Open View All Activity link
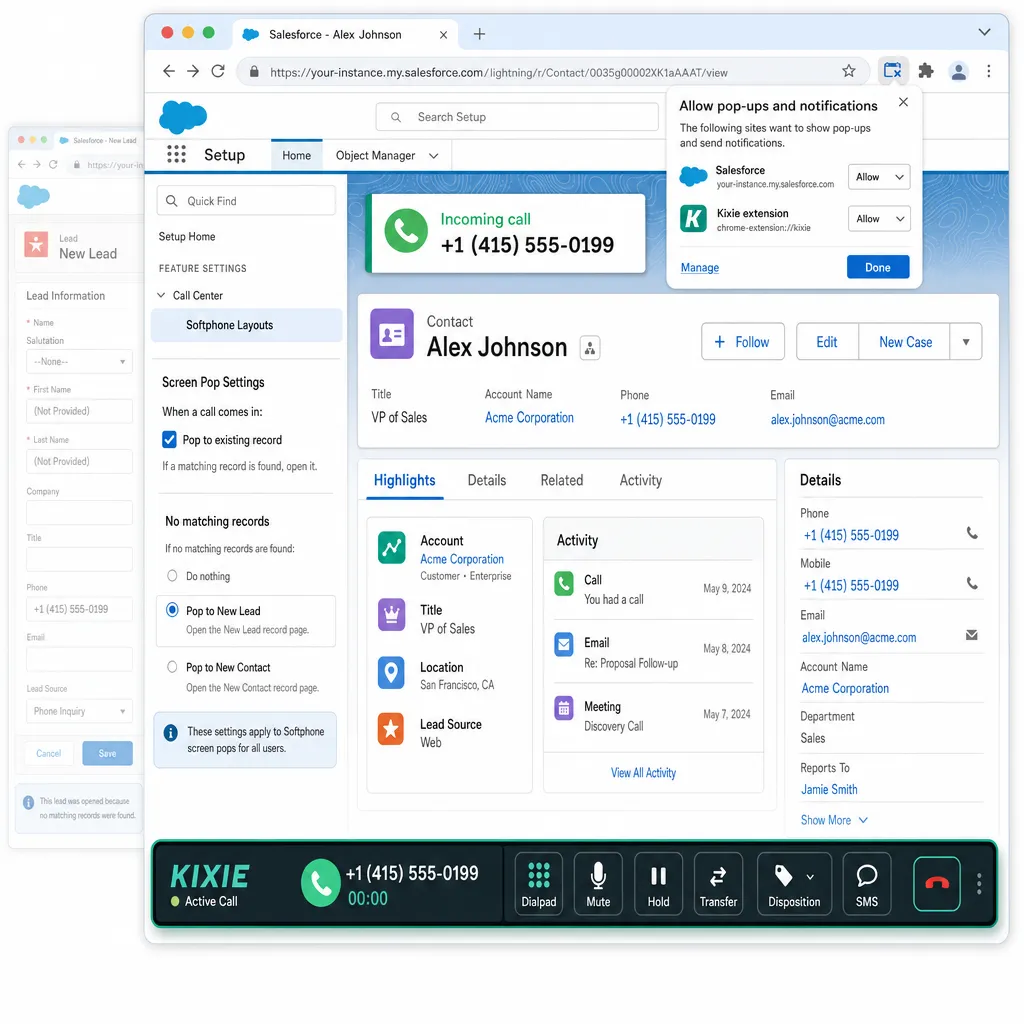Screen dimensions: 1024x1024 [x=643, y=773]
